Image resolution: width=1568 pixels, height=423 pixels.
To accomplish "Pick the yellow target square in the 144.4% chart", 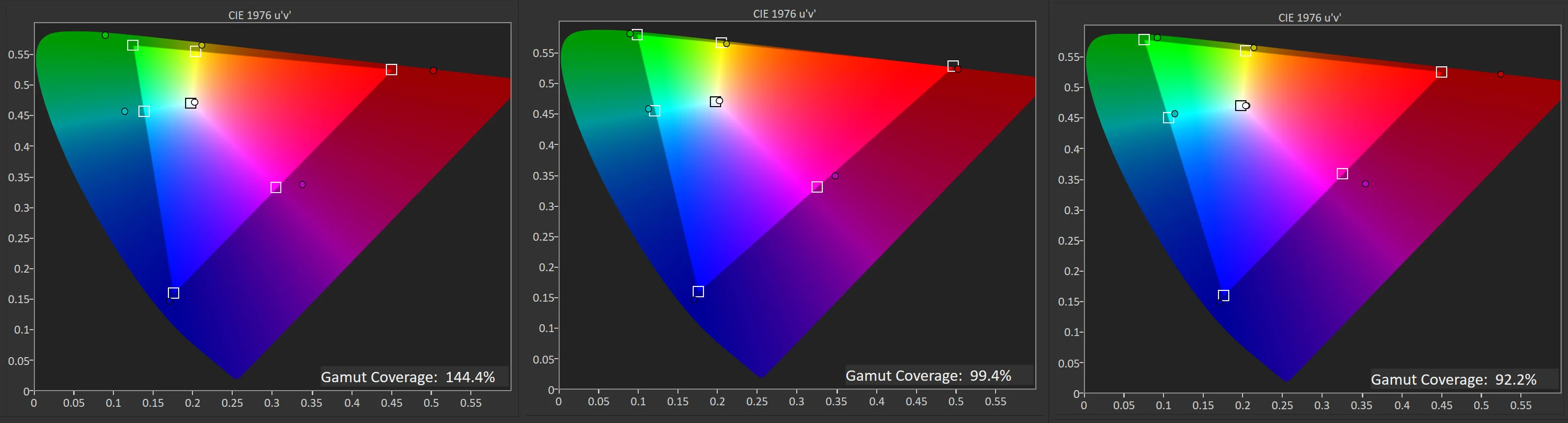I will (195, 52).
